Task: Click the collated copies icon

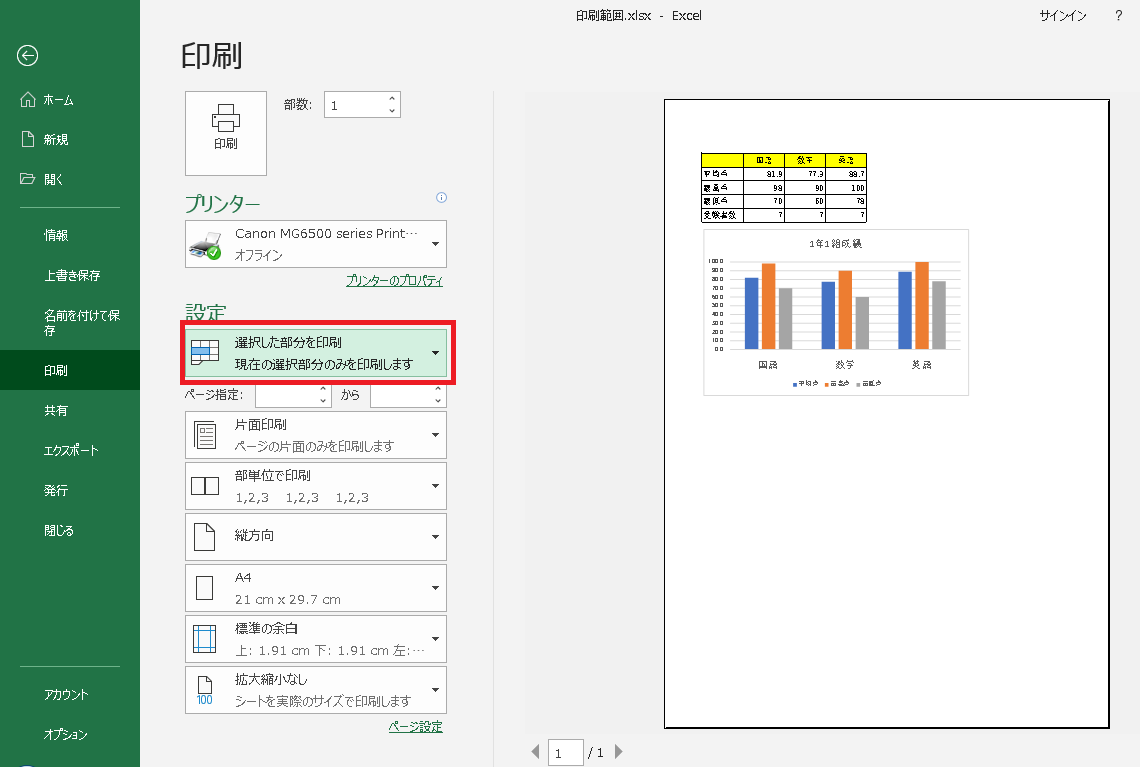Action: pyautogui.click(x=205, y=486)
